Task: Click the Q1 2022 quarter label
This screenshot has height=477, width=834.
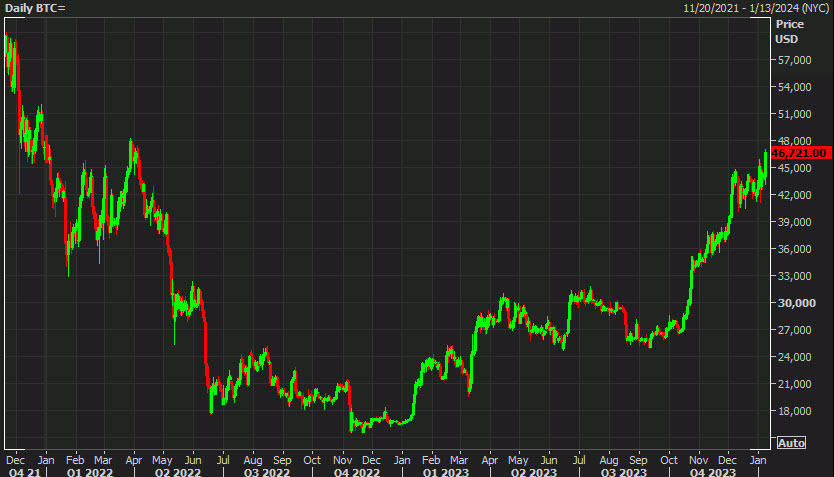Action: tap(90, 472)
